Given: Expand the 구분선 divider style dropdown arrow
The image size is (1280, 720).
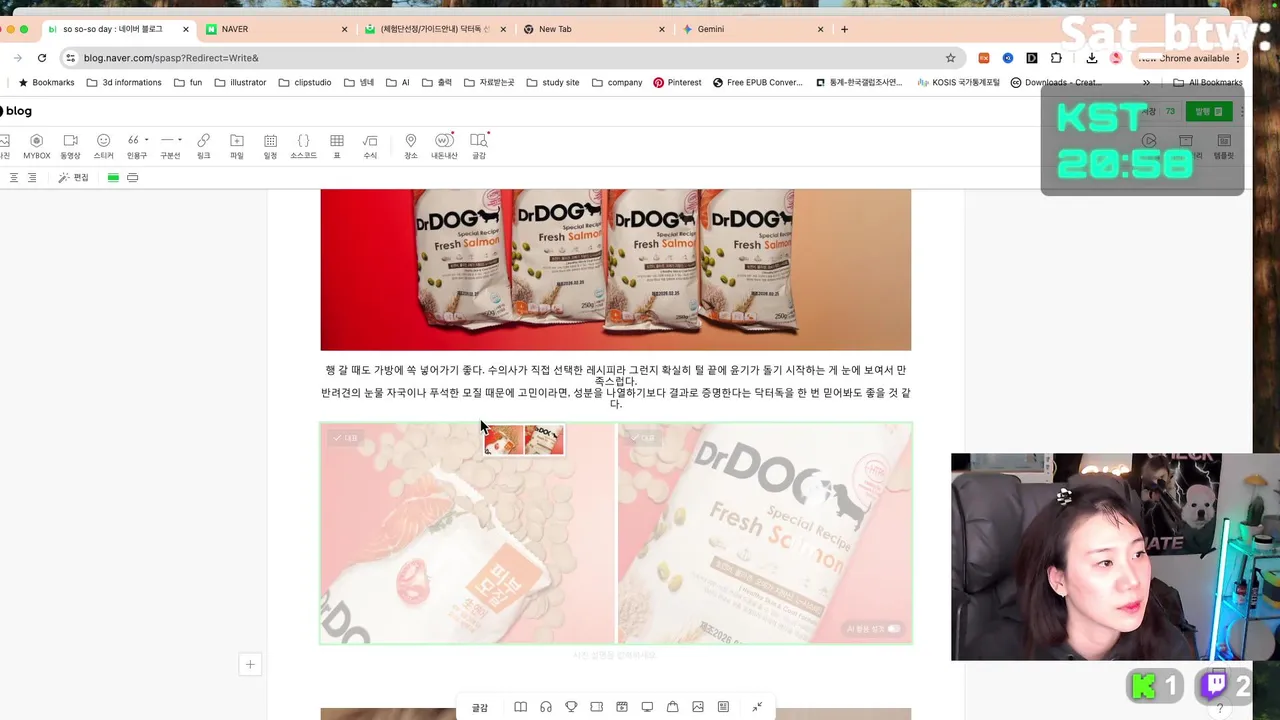Looking at the screenshot, I should 180,140.
